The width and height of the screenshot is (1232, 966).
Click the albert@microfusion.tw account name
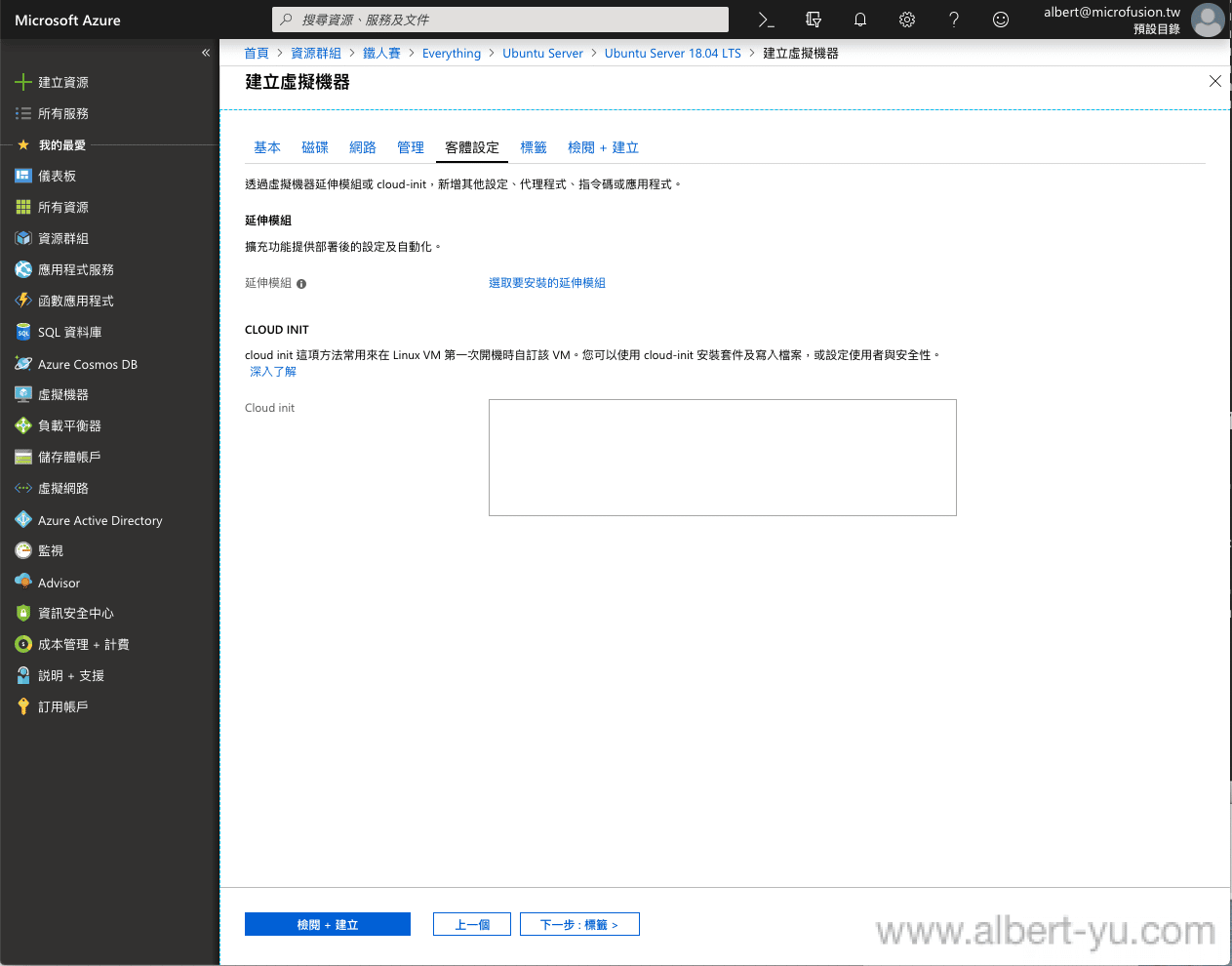(x=1112, y=13)
